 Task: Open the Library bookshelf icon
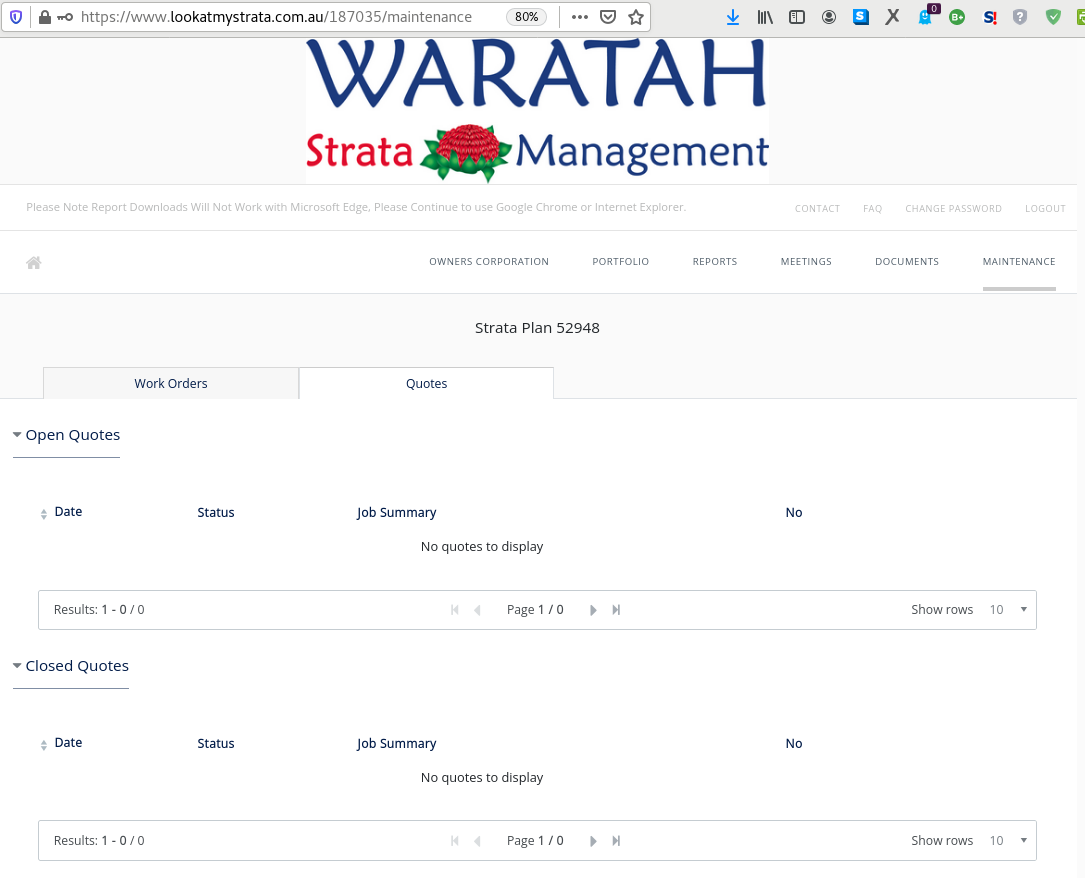[765, 17]
